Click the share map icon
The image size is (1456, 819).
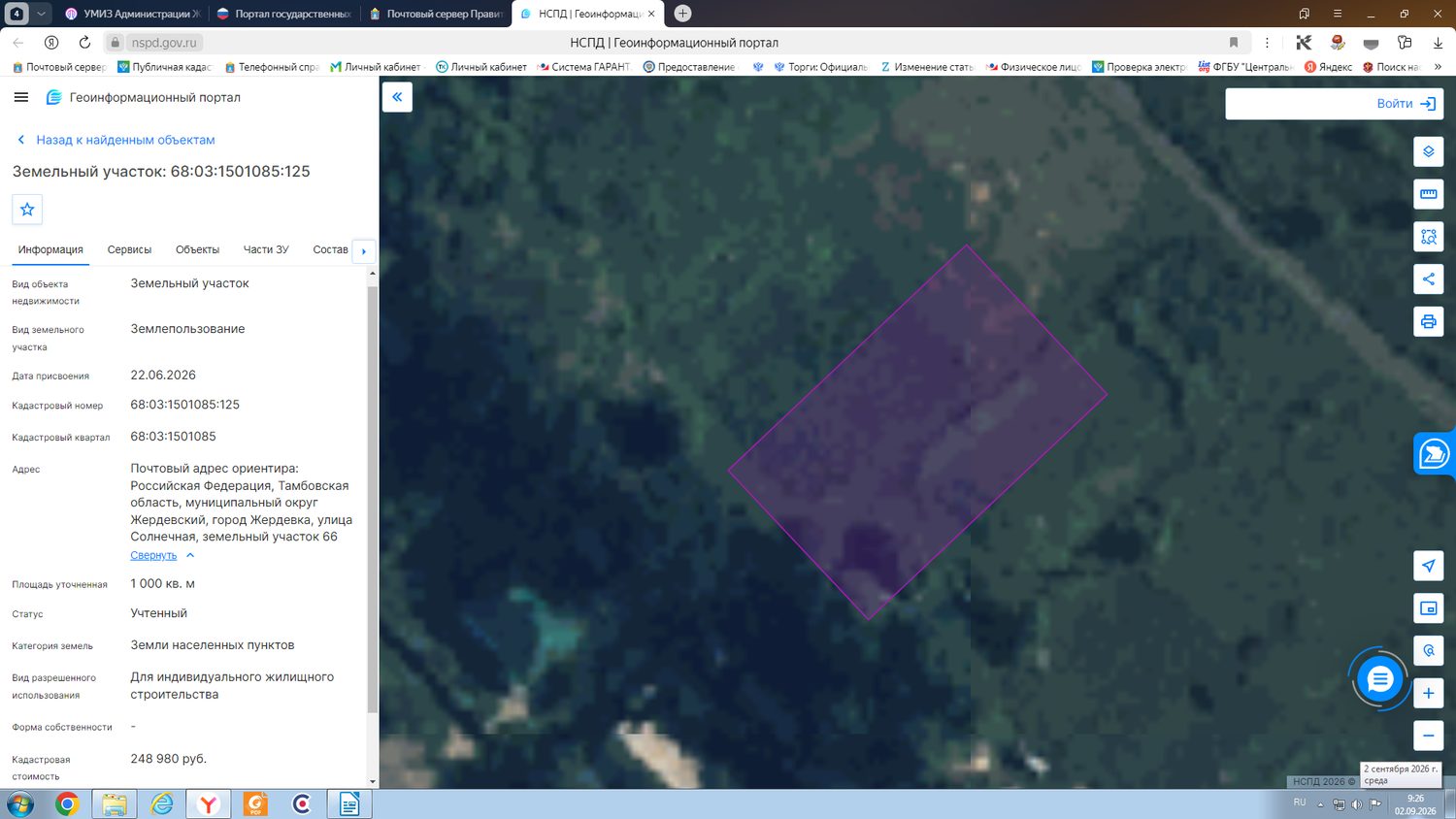(1429, 279)
